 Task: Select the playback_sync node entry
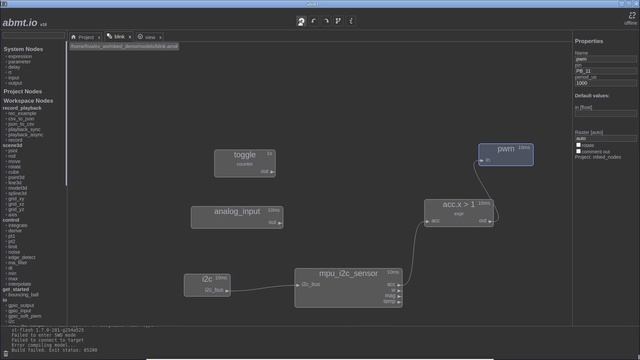pos(23,129)
